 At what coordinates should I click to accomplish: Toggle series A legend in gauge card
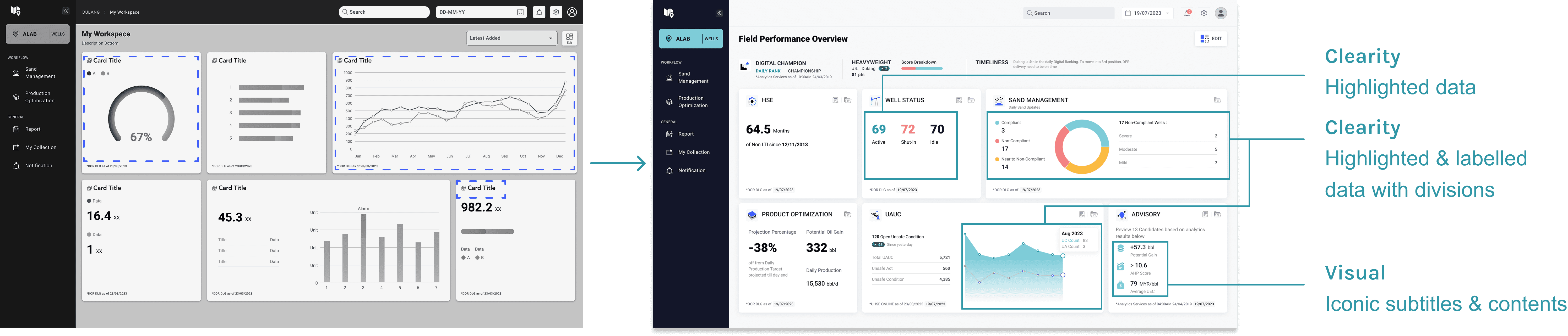point(91,74)
